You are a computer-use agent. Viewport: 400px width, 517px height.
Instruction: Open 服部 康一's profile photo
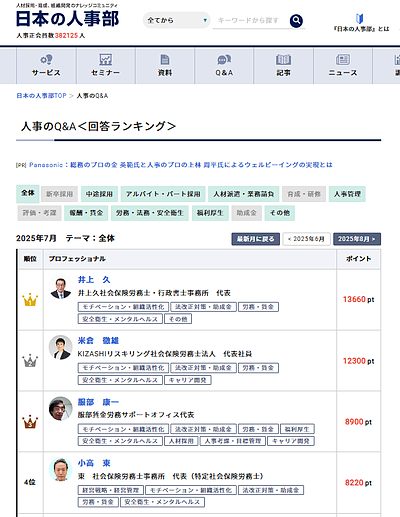click(x=61, y=408)
